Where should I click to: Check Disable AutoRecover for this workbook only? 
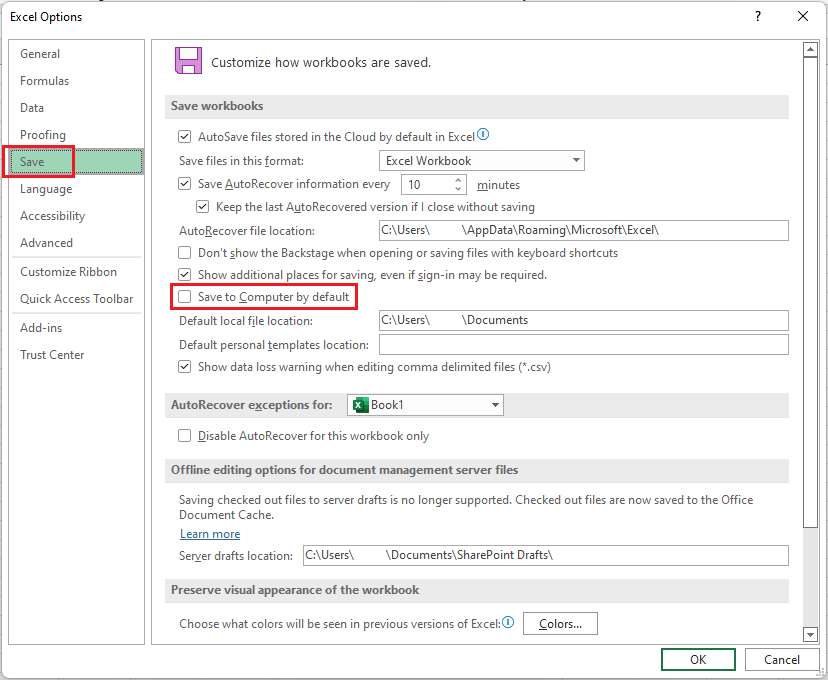point(184,435)
